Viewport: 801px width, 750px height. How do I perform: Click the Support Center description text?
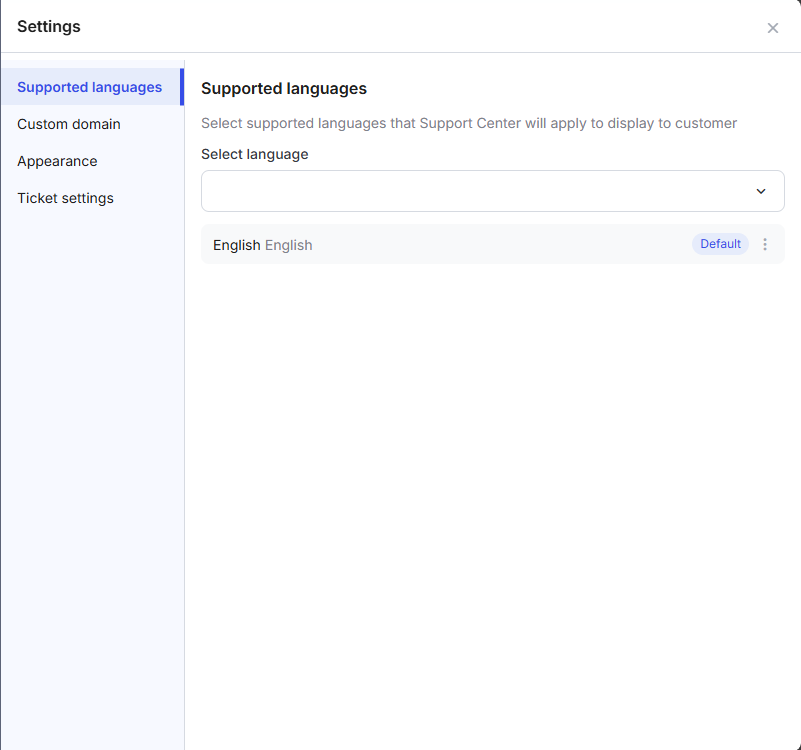click(x=468, y=123)
